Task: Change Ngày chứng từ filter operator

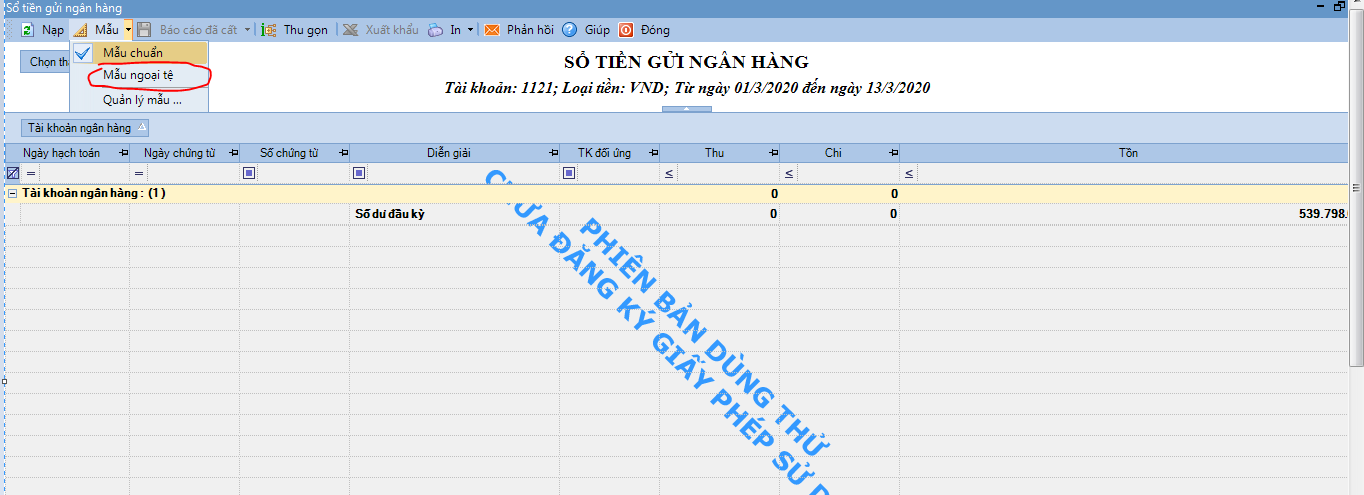Action: click(140, 173)
